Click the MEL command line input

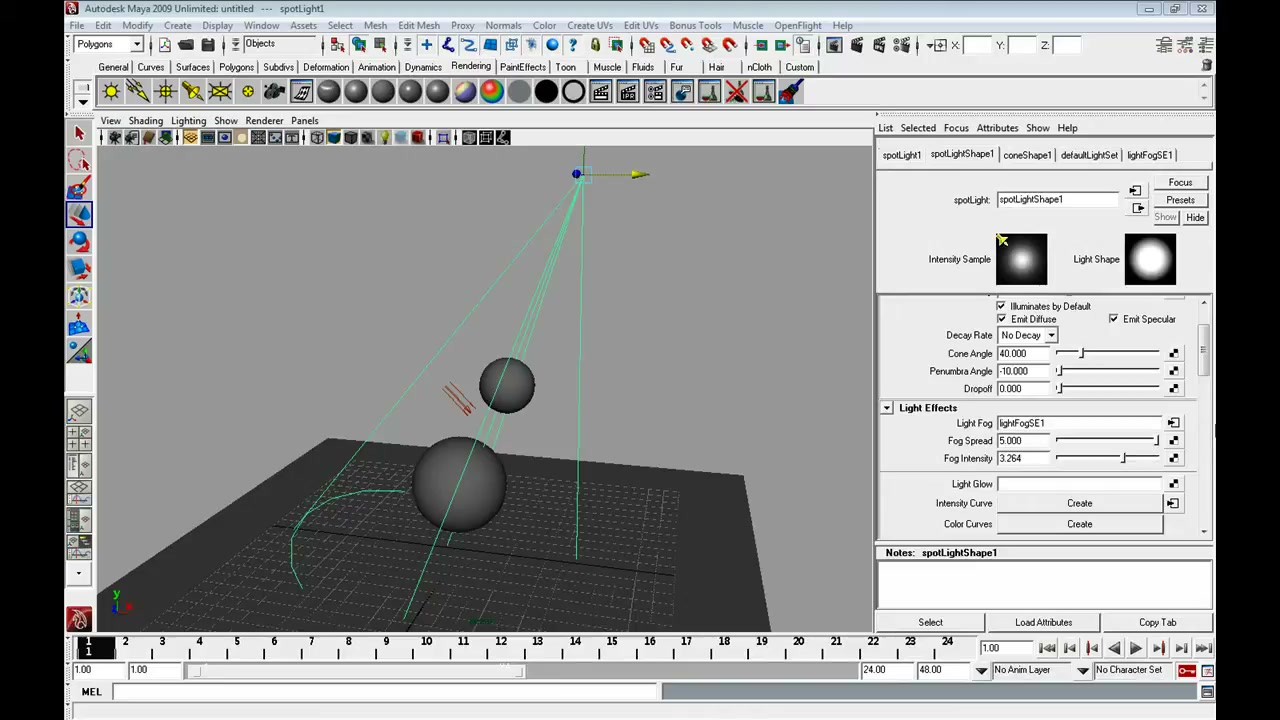386,692
